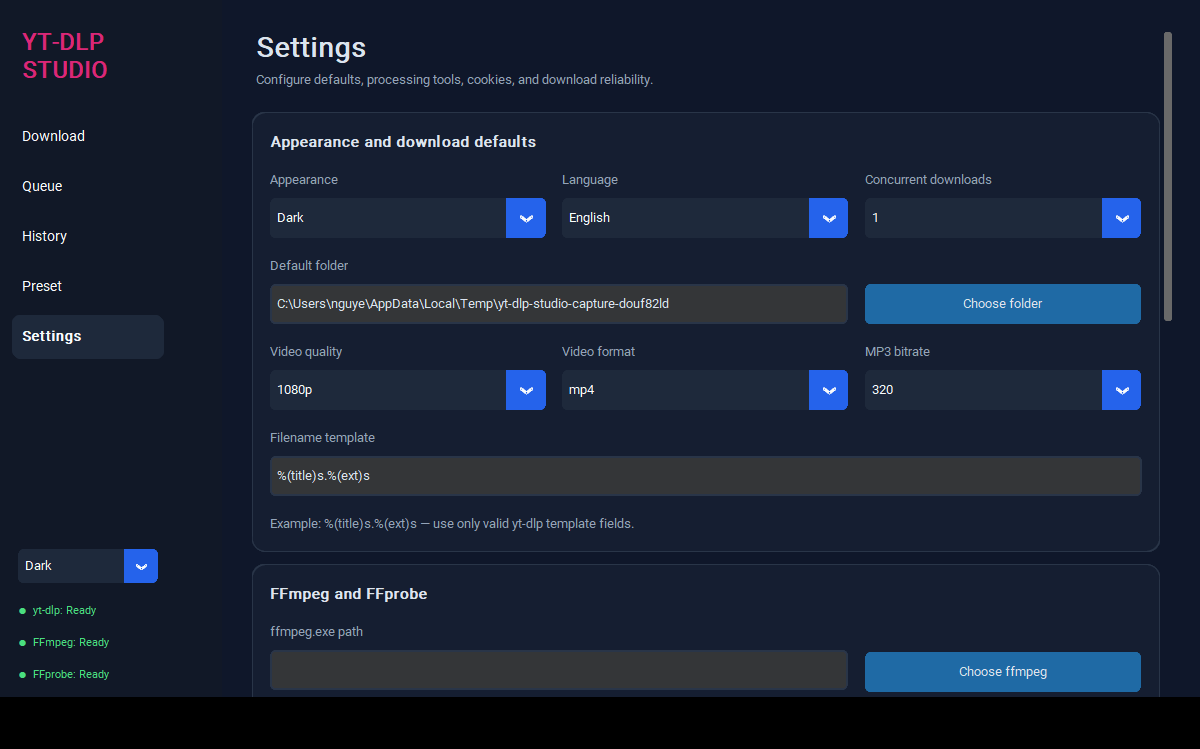Click the Choose folder button
Image resolution: width=1200 pixels, height=749 pixels.
pos(1003,304)
